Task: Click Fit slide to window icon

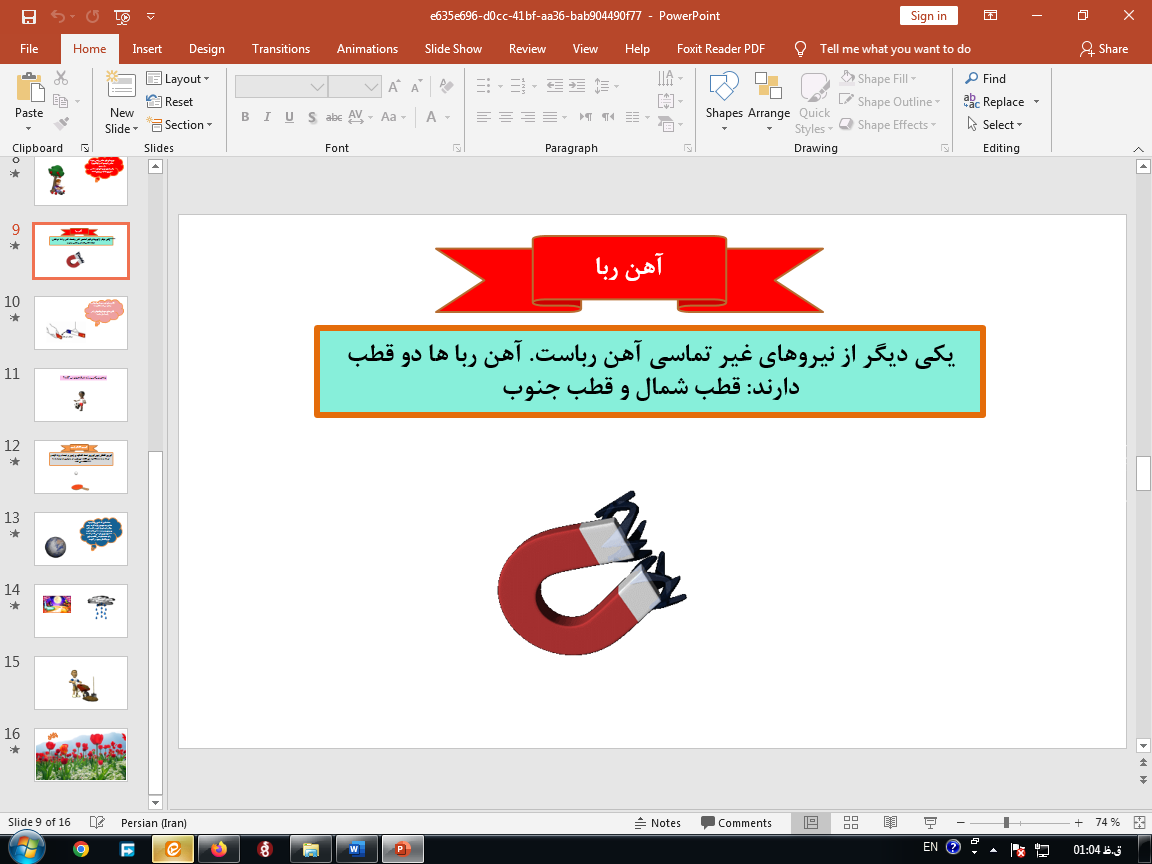Action: (x=1139, y=823)
